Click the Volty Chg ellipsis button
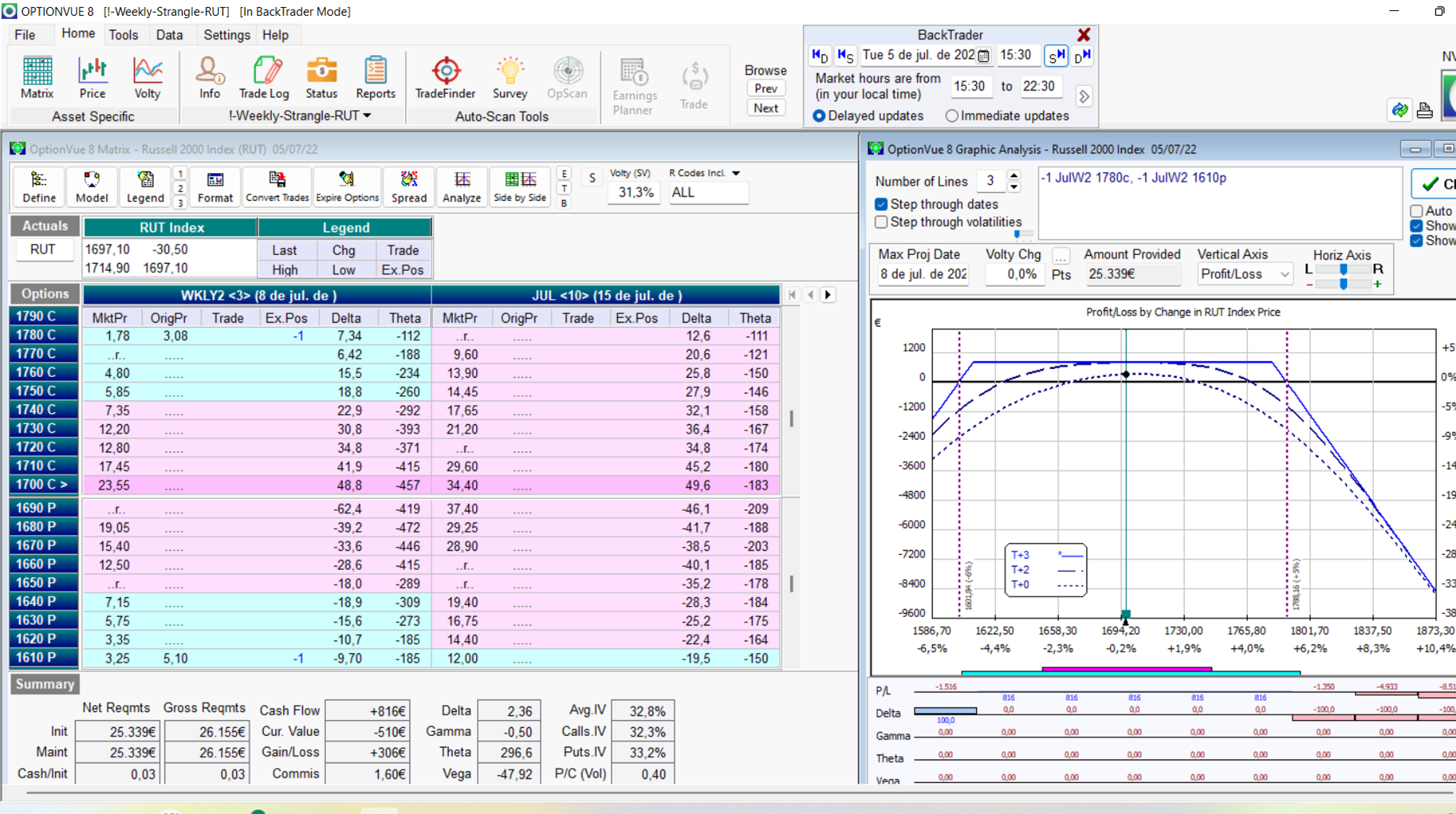This screenshot has width=1456, height=814. point(1060,256)
